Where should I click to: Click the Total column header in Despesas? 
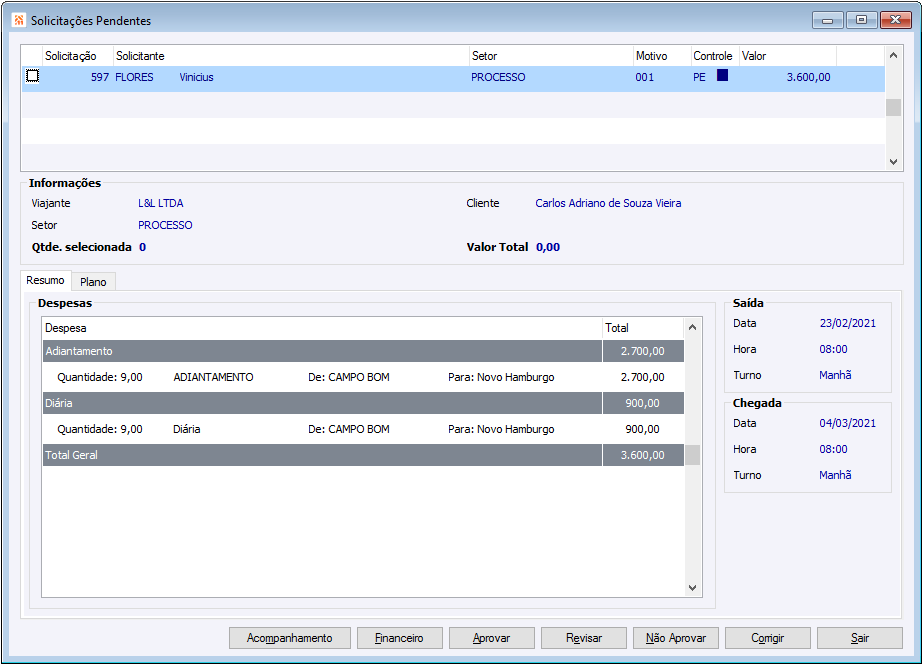coord(643,328)
